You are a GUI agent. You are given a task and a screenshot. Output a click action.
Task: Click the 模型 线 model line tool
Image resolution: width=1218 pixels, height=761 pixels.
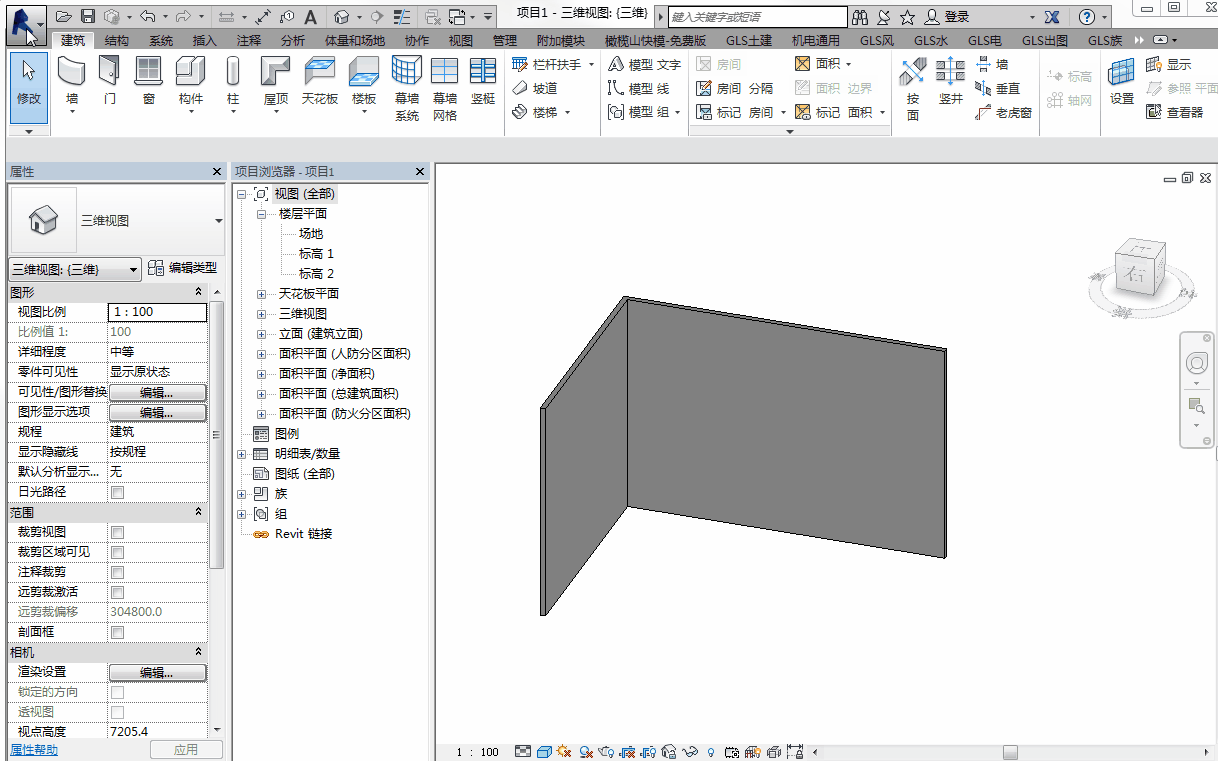[640, 88]
